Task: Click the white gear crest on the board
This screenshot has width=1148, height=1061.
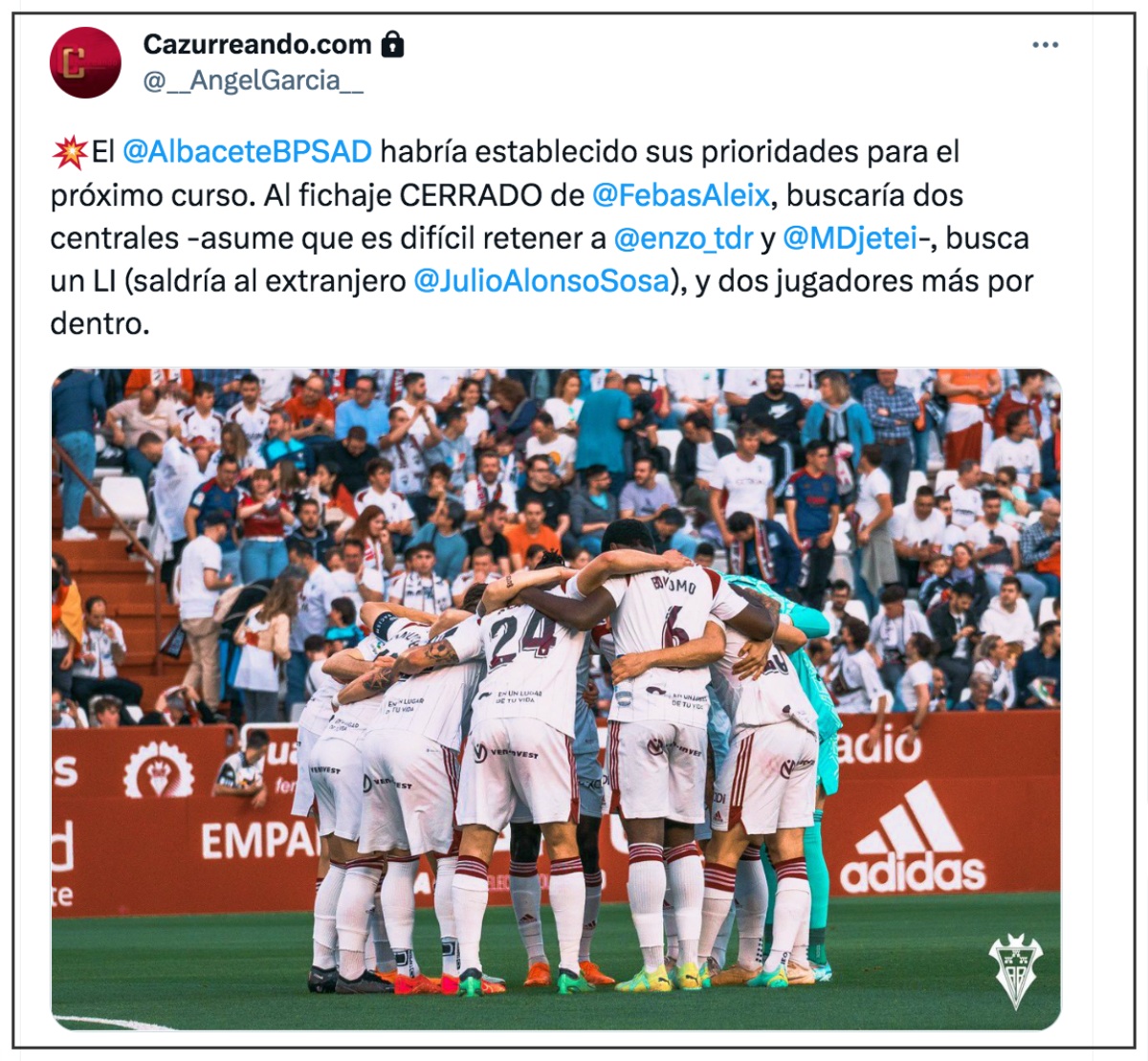Action: pyautogui.click(x=159, y=769)
